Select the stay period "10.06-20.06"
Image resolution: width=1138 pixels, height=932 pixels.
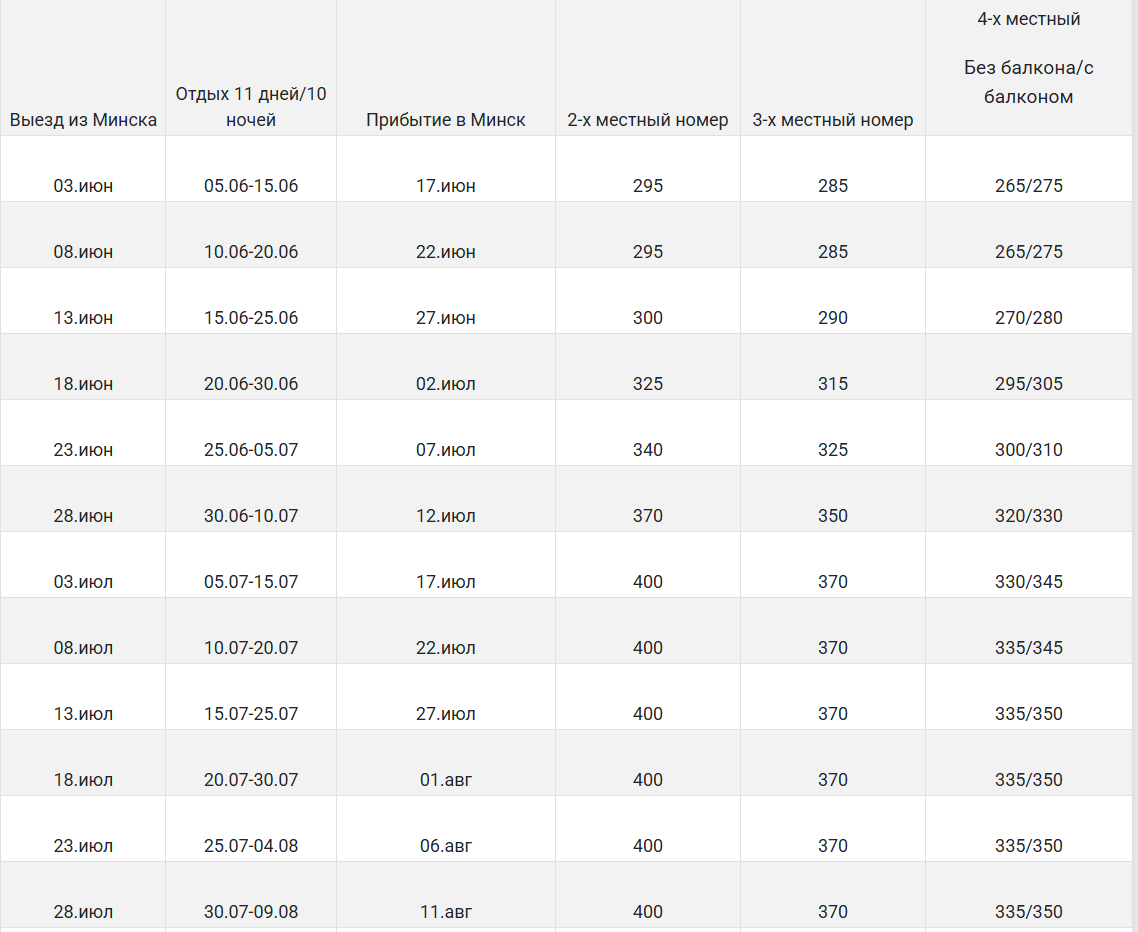251,252
